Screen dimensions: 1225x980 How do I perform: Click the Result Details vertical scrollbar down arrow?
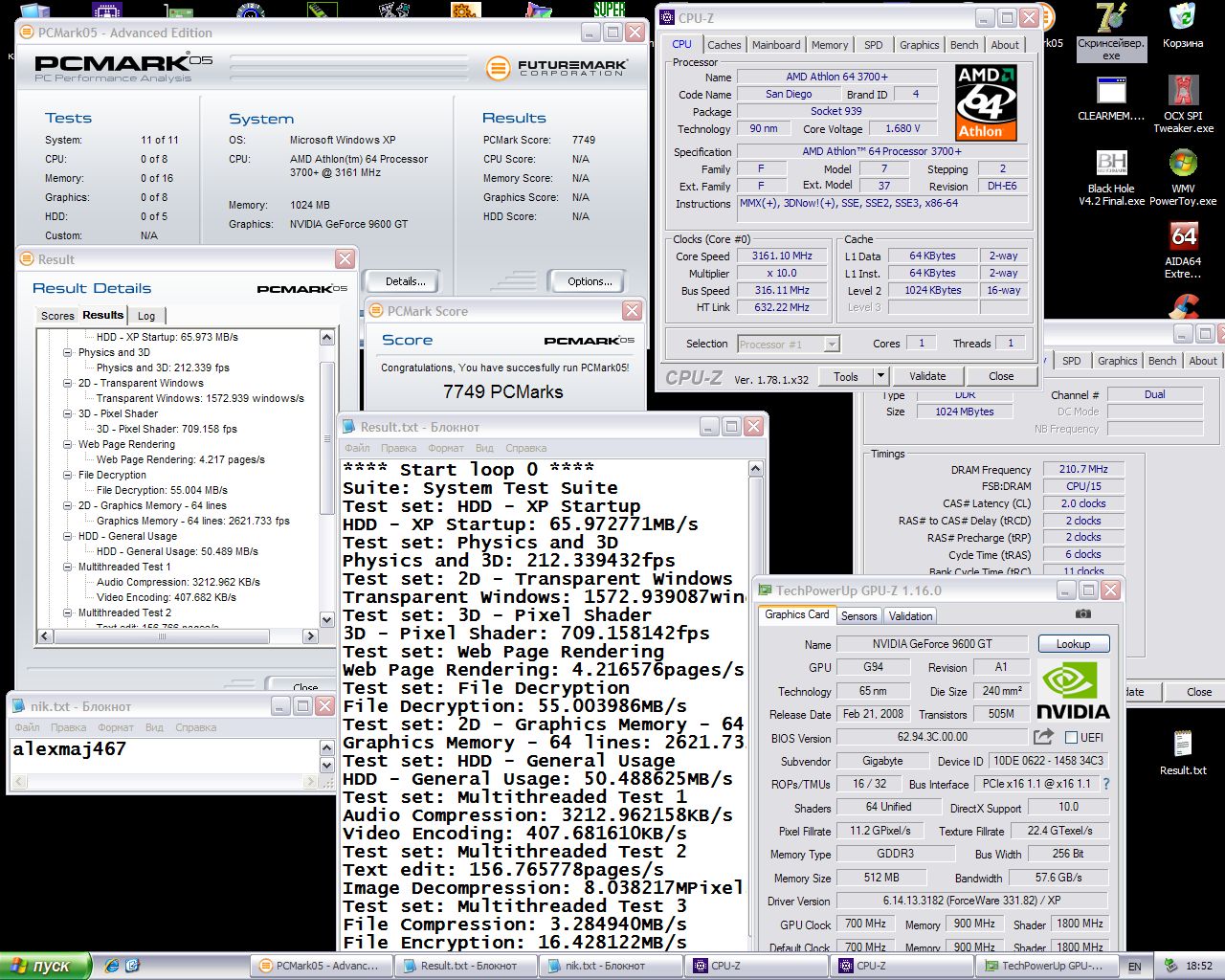[x=326, y=620]
